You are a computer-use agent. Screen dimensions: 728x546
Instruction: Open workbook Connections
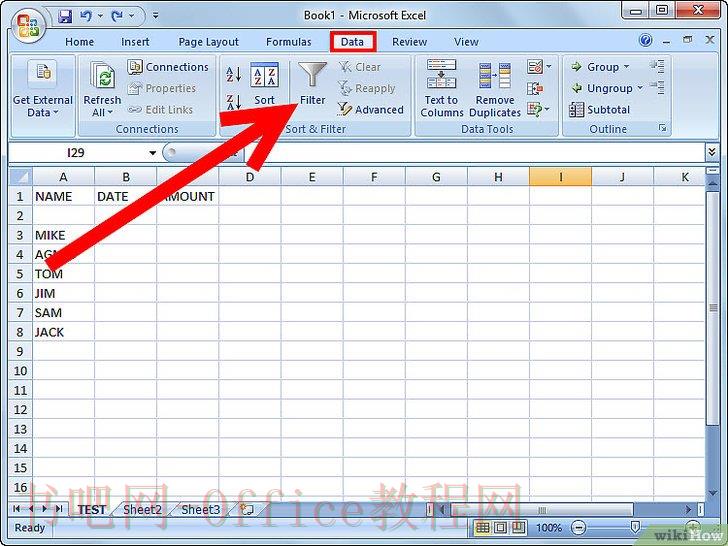pyautogui.click(x=168, y=67)
